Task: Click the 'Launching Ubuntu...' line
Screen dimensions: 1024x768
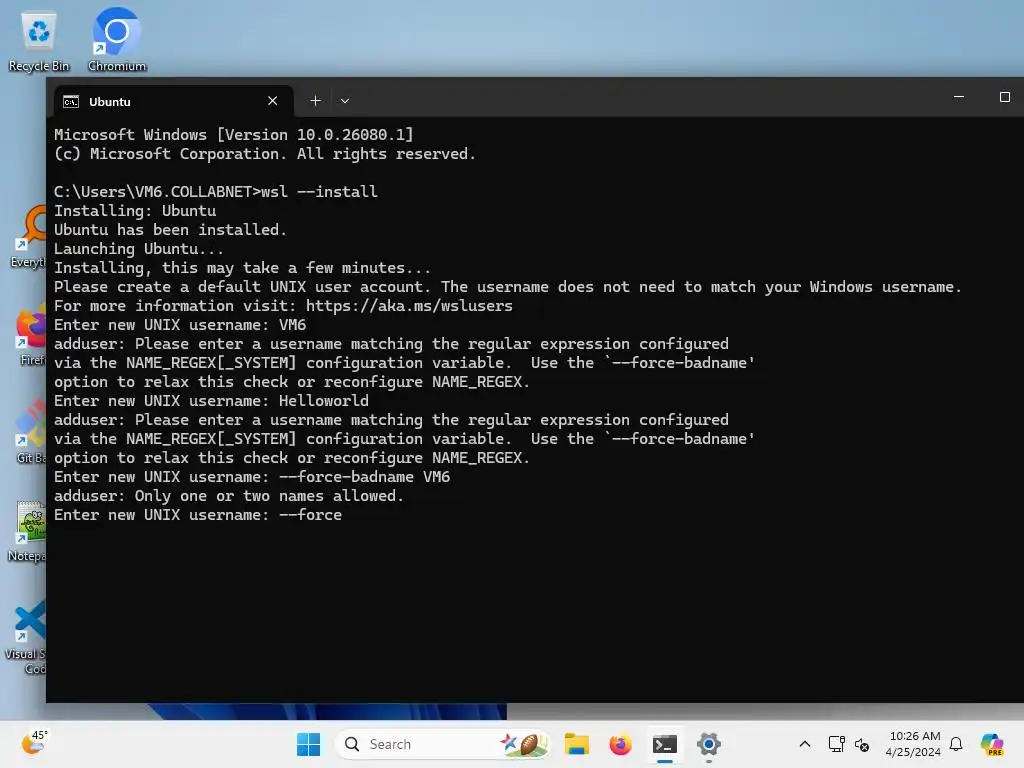Action: pyautogui.click(x=138, y=249)
